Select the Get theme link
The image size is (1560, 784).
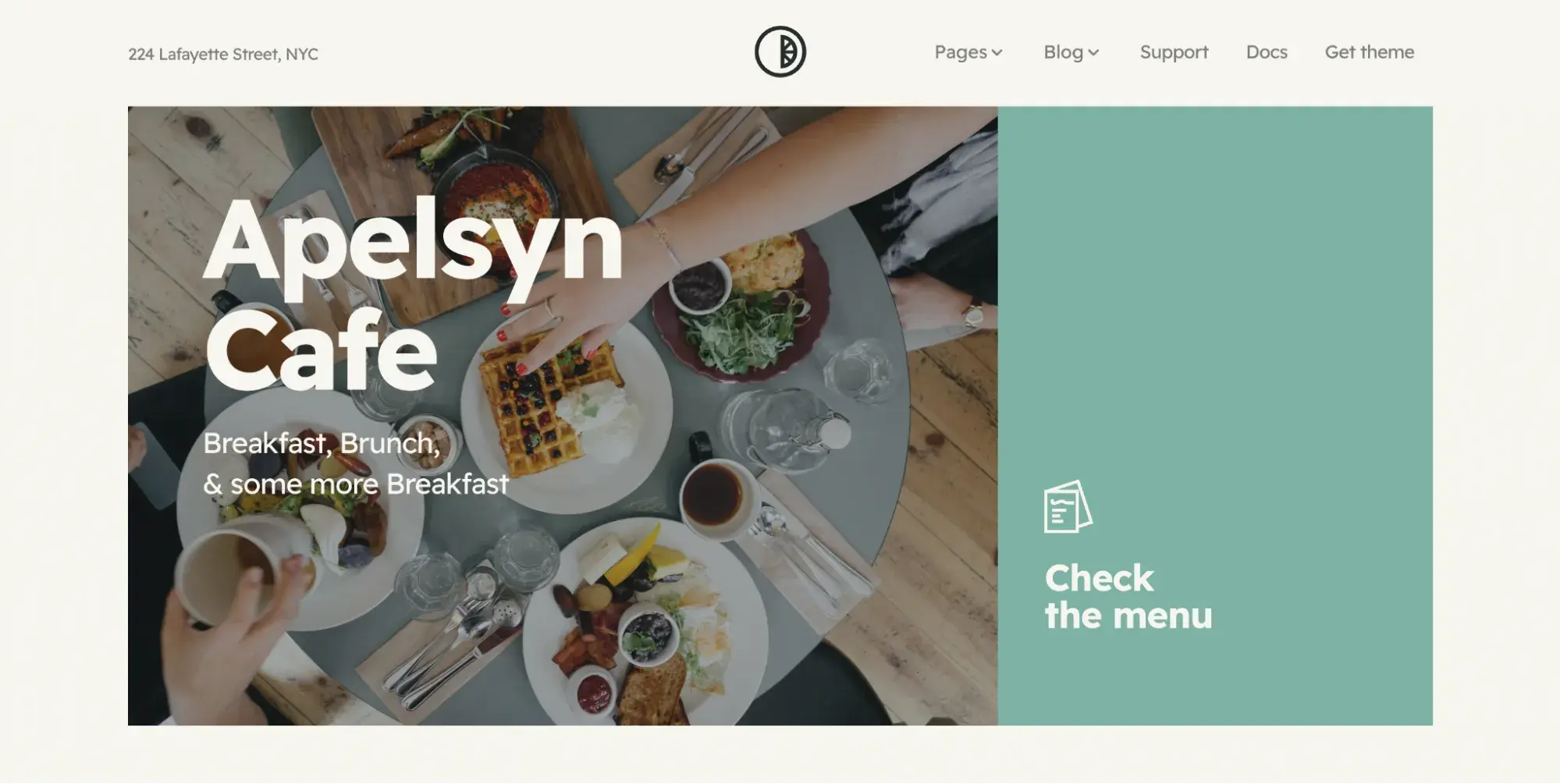pos(1369,52)
